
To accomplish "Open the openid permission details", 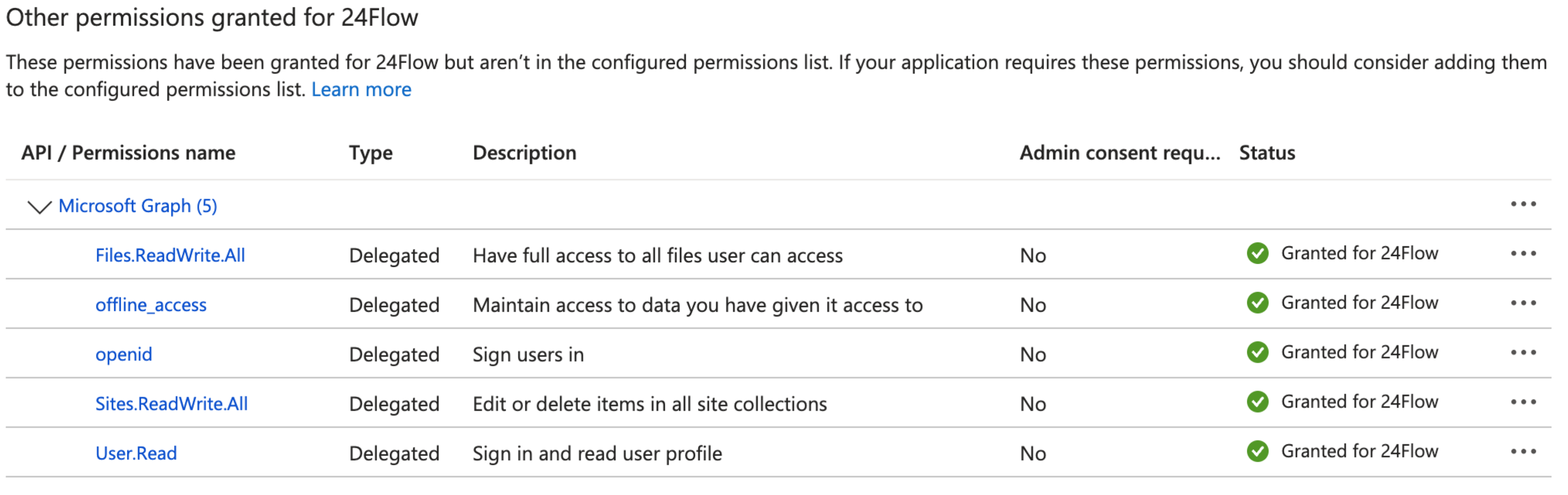I will point(123,354).
